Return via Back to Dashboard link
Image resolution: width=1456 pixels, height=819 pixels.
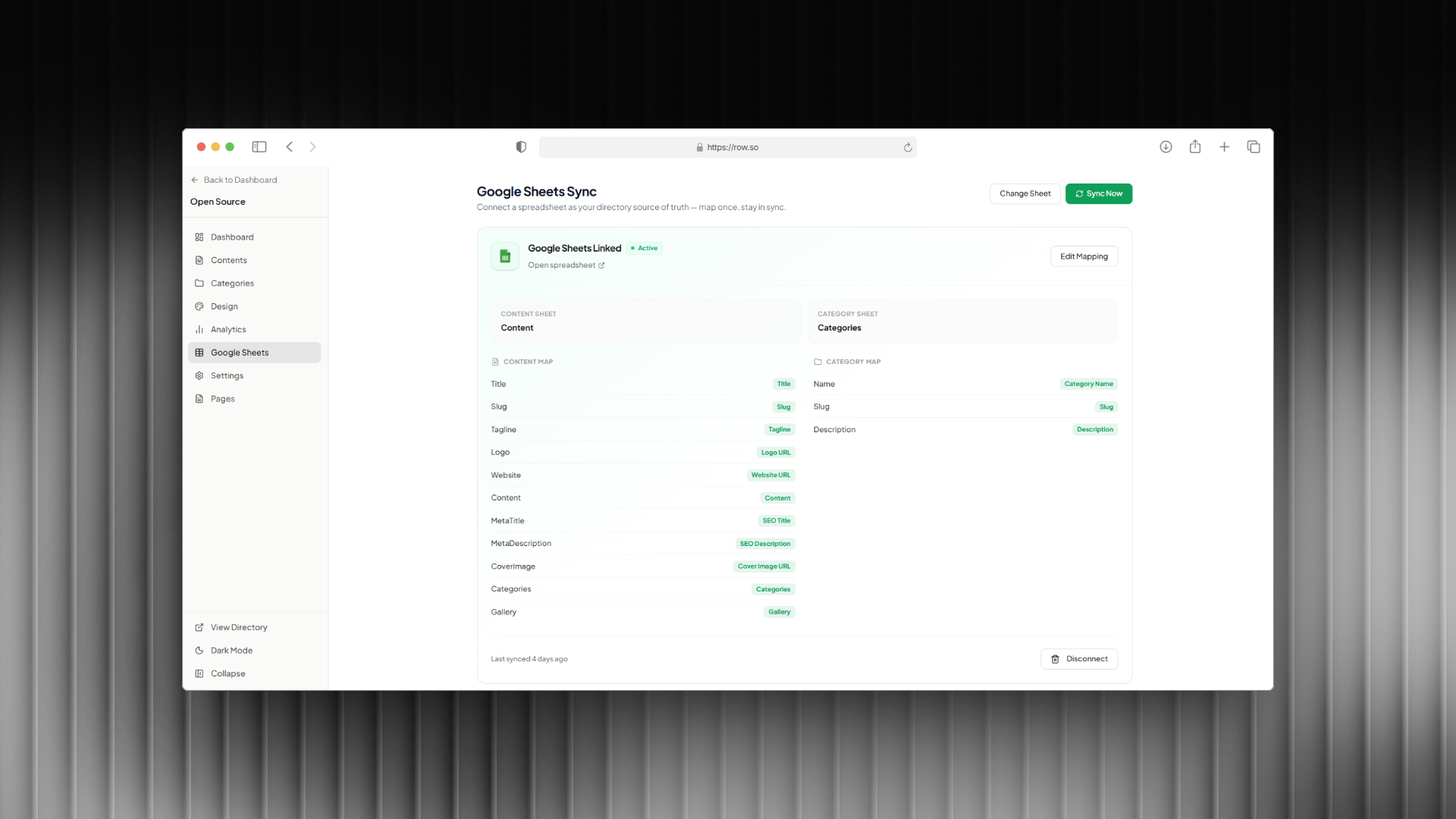point(234,180)
